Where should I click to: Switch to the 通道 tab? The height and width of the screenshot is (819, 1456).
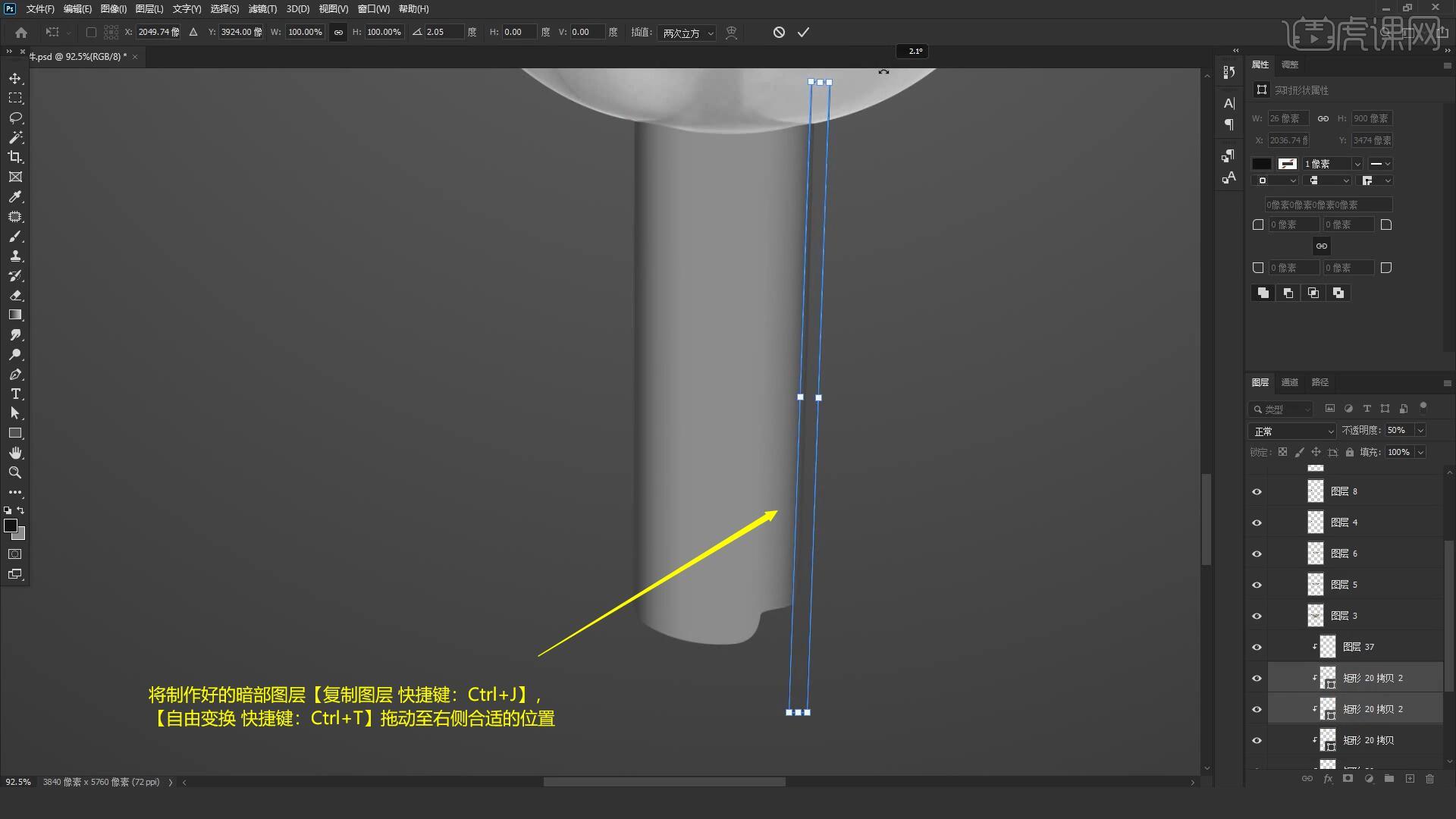coord(1290,382)
